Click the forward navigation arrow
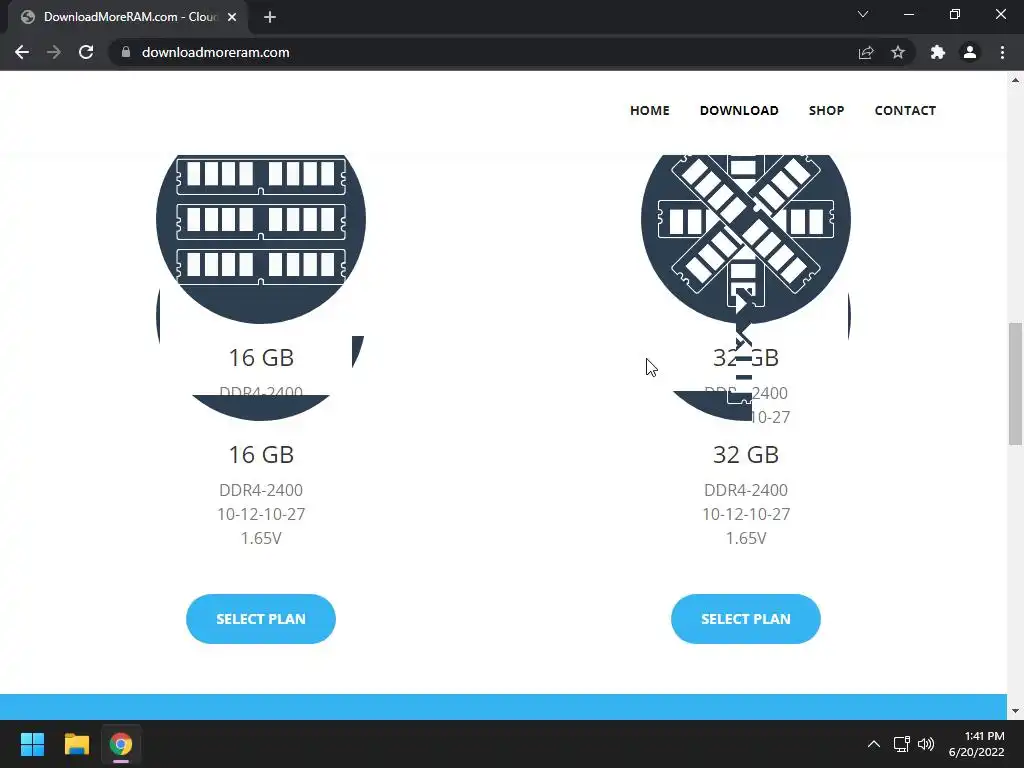Screen dimensions: 1024x768 [54, 52]
